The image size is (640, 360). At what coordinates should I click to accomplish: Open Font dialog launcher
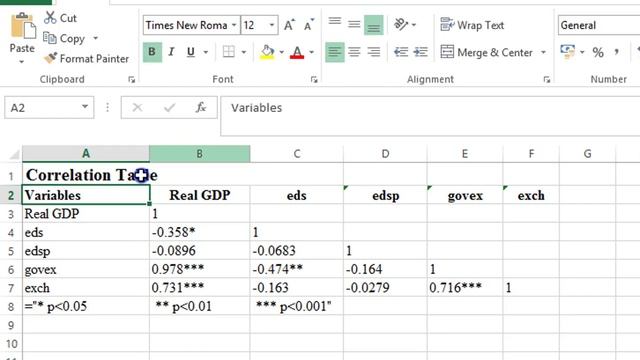[314, 80]
